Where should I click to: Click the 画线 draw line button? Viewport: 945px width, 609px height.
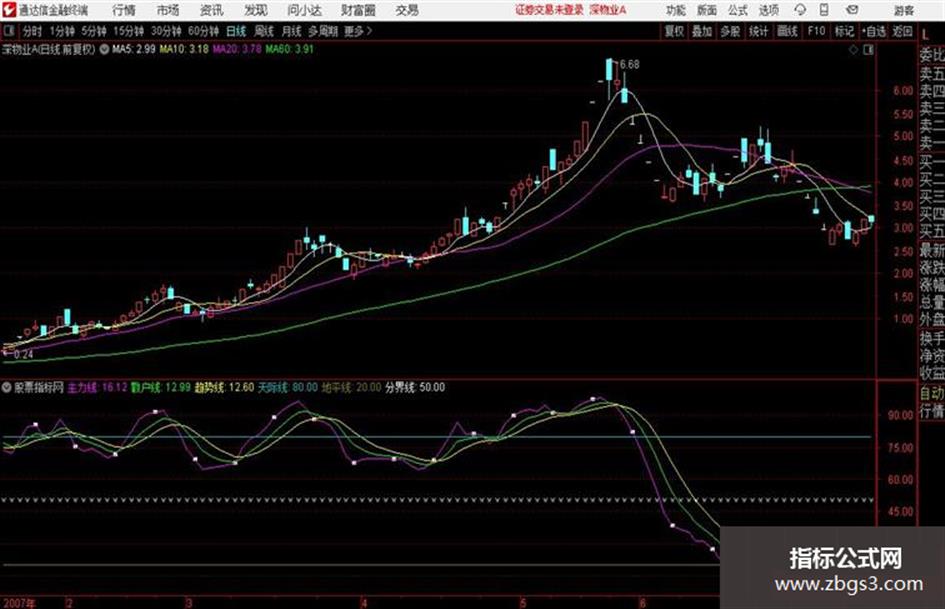787,31
